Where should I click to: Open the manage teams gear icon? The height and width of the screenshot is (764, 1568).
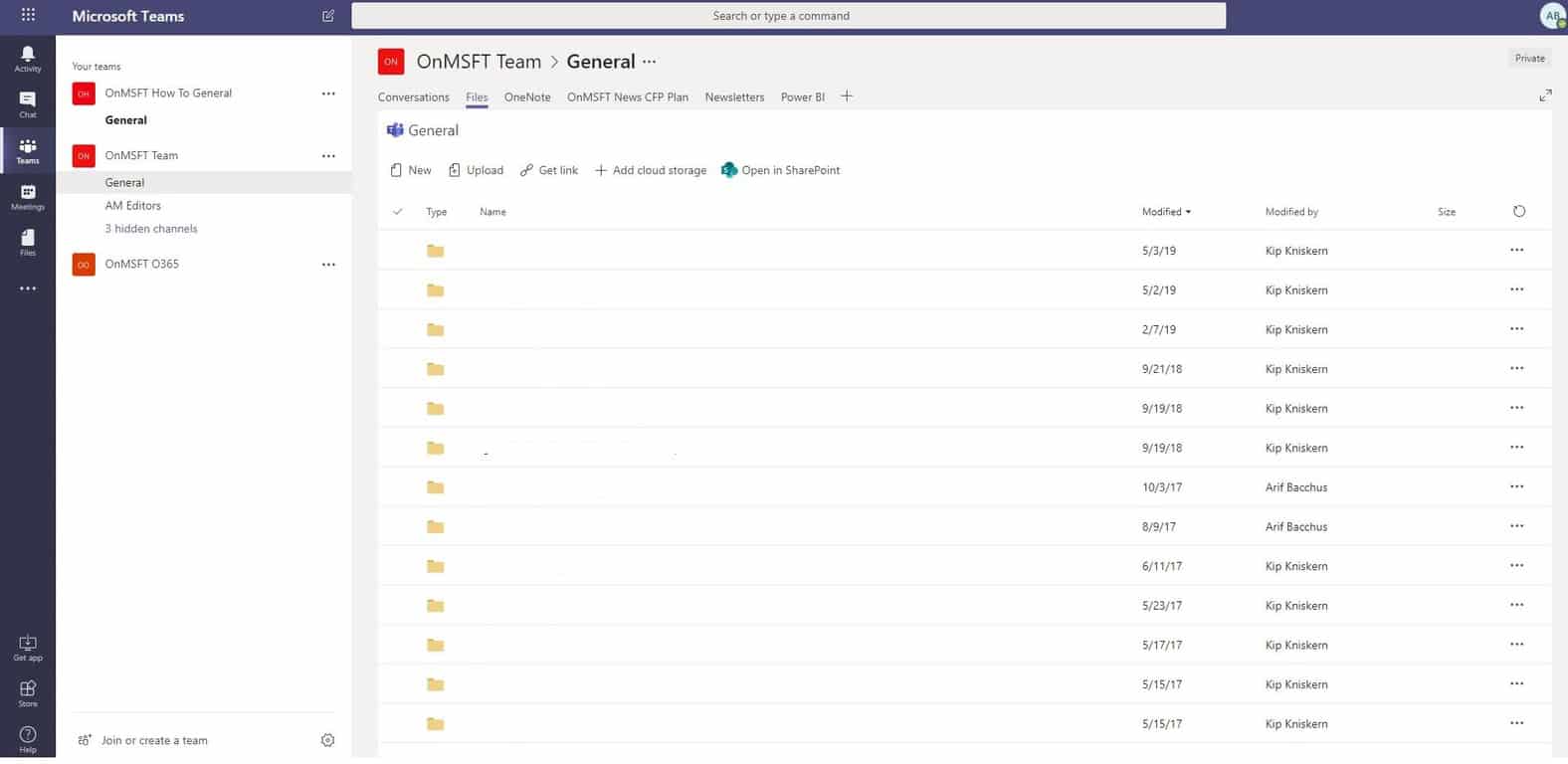coord(327,740)
